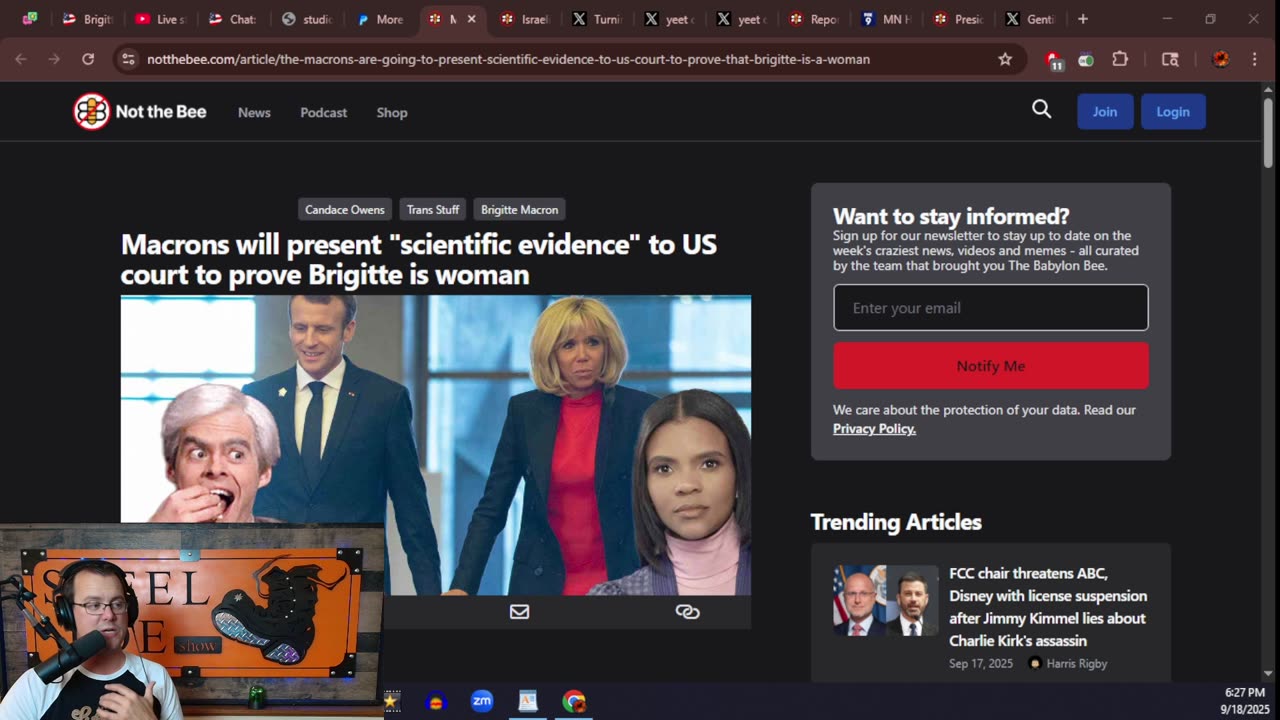This screenshot has width=1280, height=720.
Task: Switch to the X Gentle tab
Action: (x=1031, y=19)
